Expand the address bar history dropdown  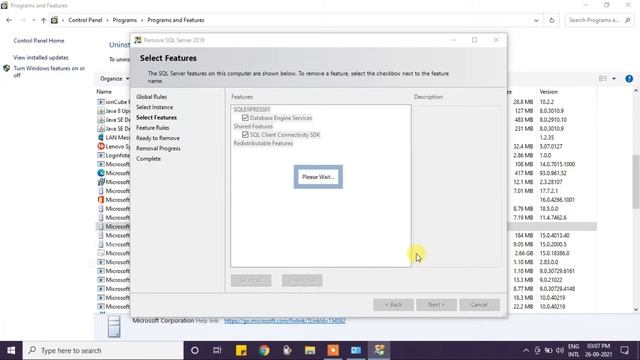pos(536,20)
